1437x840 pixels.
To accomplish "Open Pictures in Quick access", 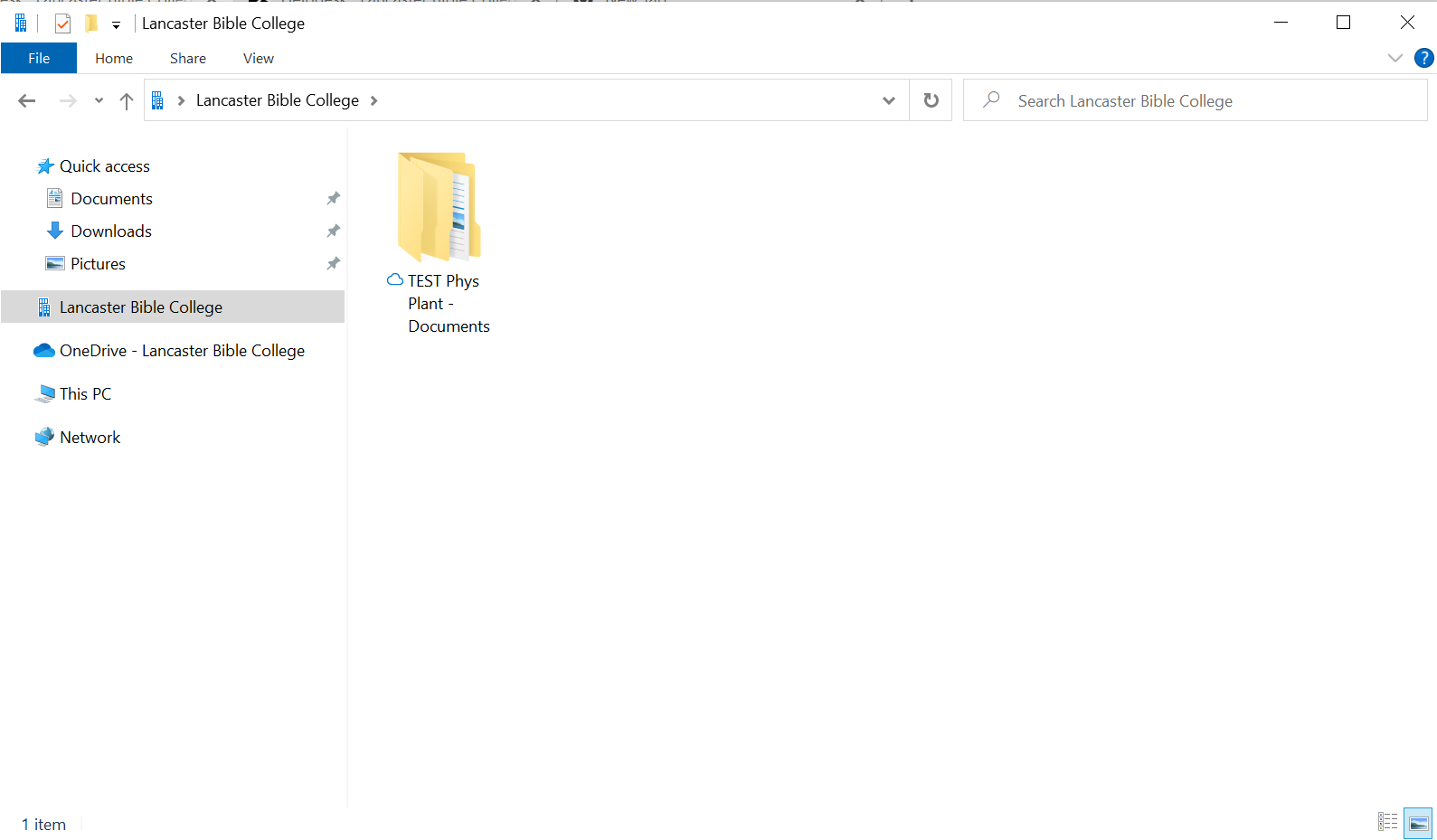I will [x=98, y=264].
